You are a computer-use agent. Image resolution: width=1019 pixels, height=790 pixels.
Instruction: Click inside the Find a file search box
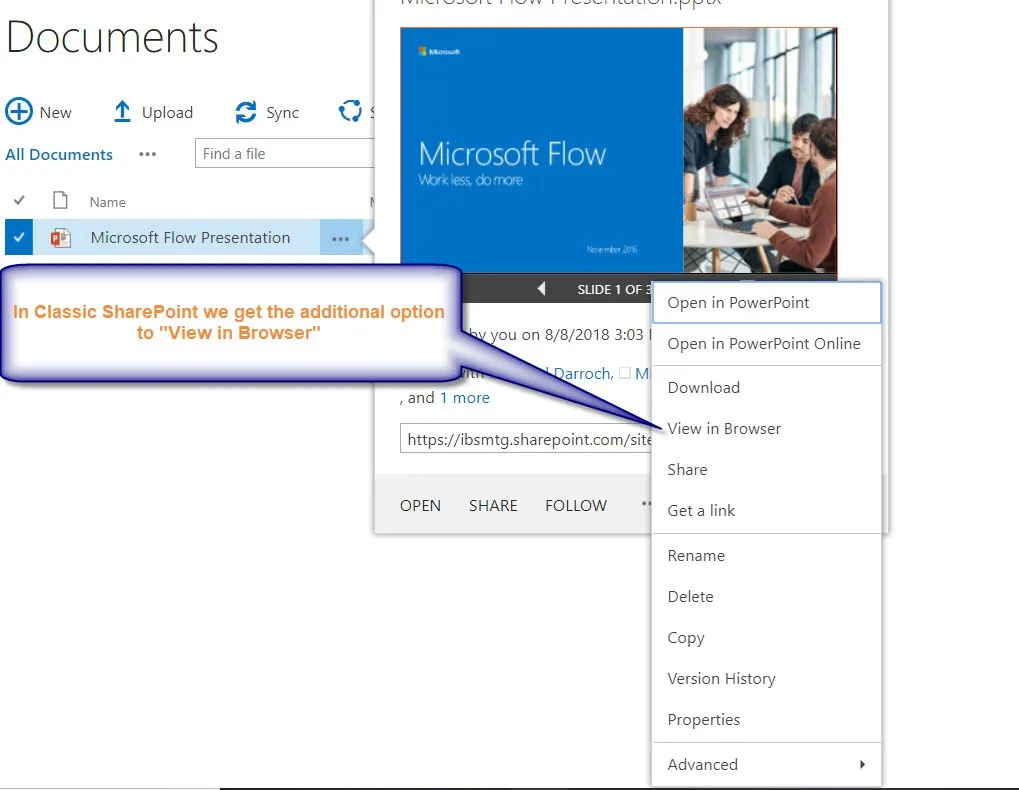pos(284,153)
